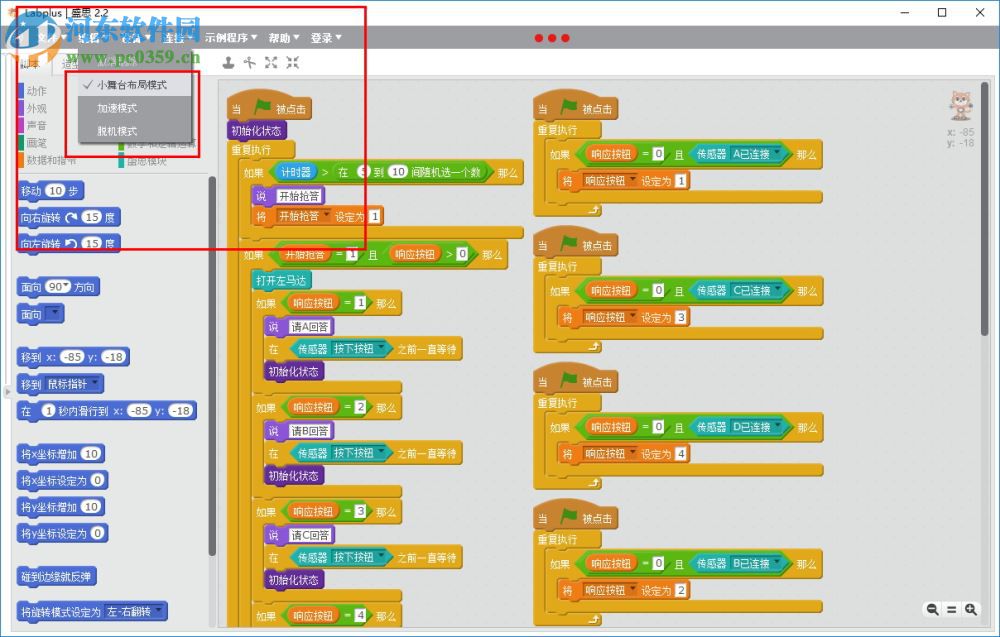
Task: Open the 帮助 menu
Action: point(284,38)
